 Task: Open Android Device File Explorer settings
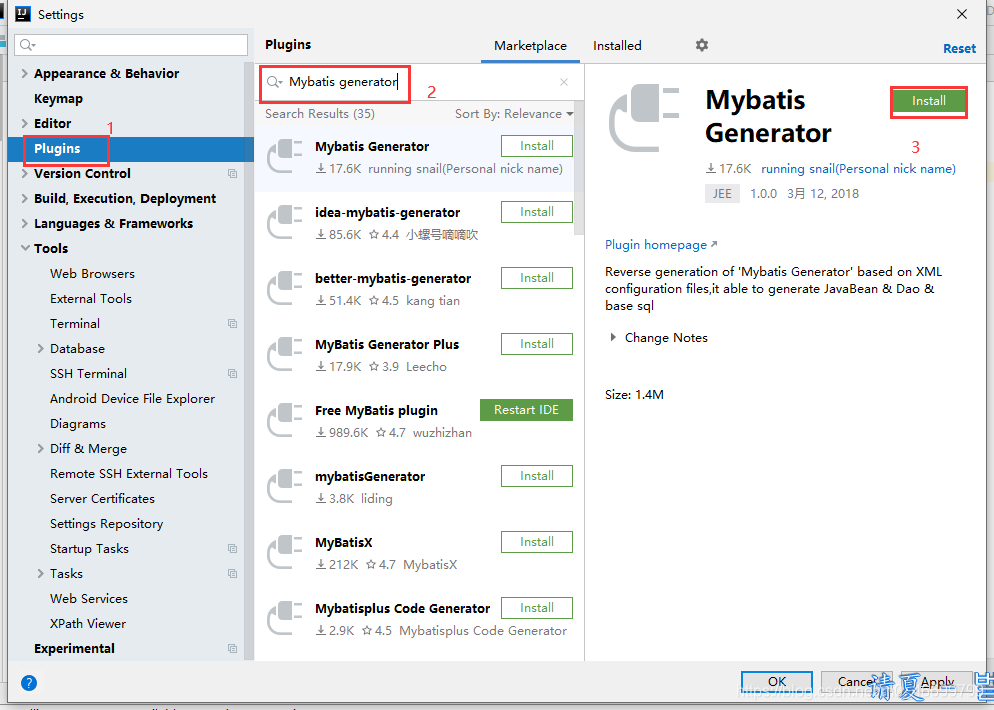tap(131, 398)
